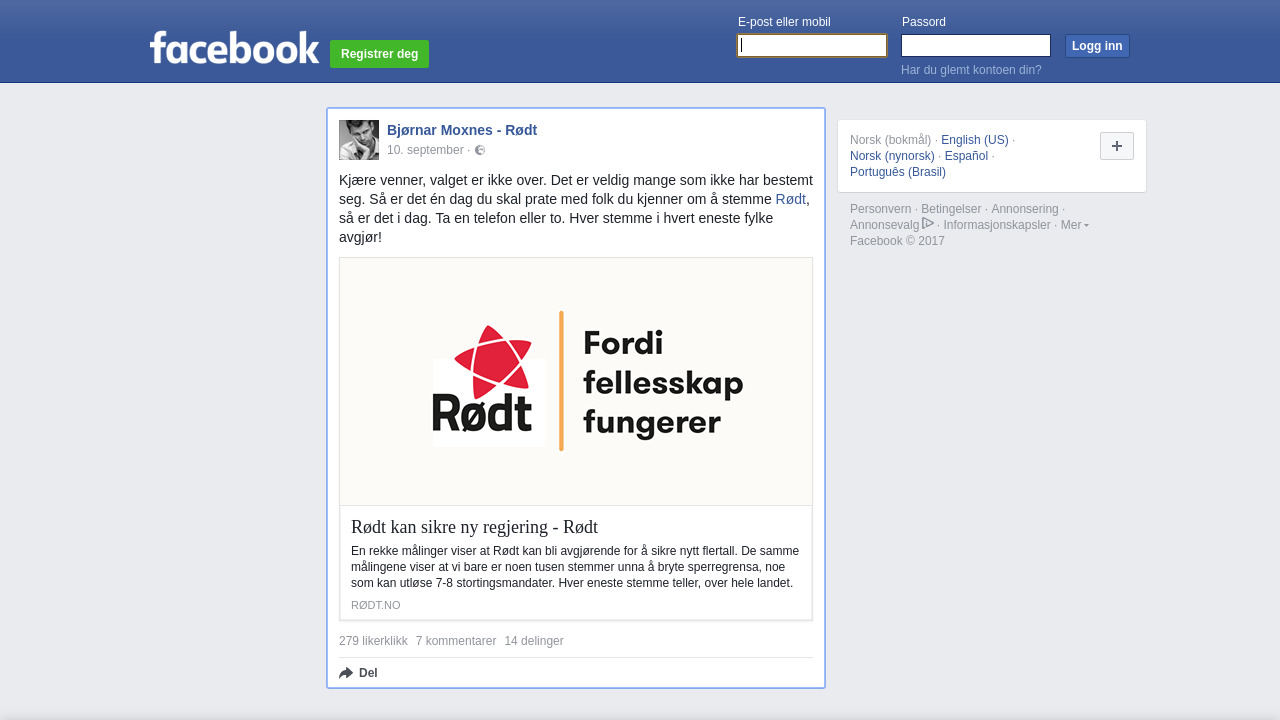
Task: Click 7 kommentarer count
Action: click(456, 641)
